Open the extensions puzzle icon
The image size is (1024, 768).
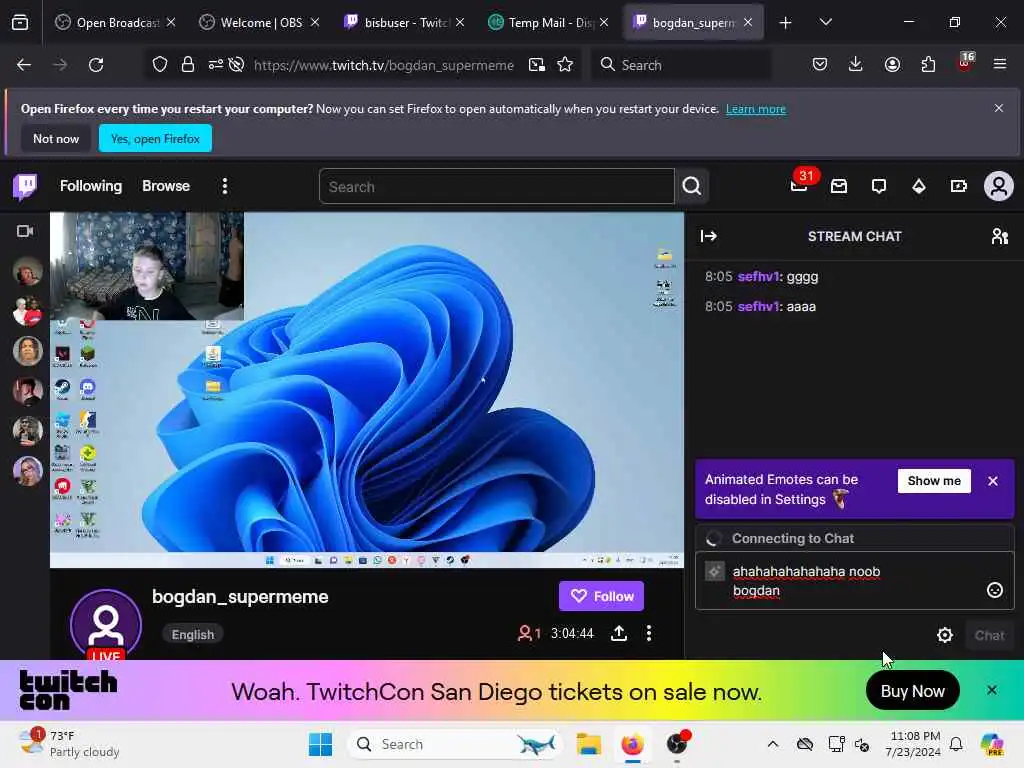pyautogui.click(x=928, y=65)
